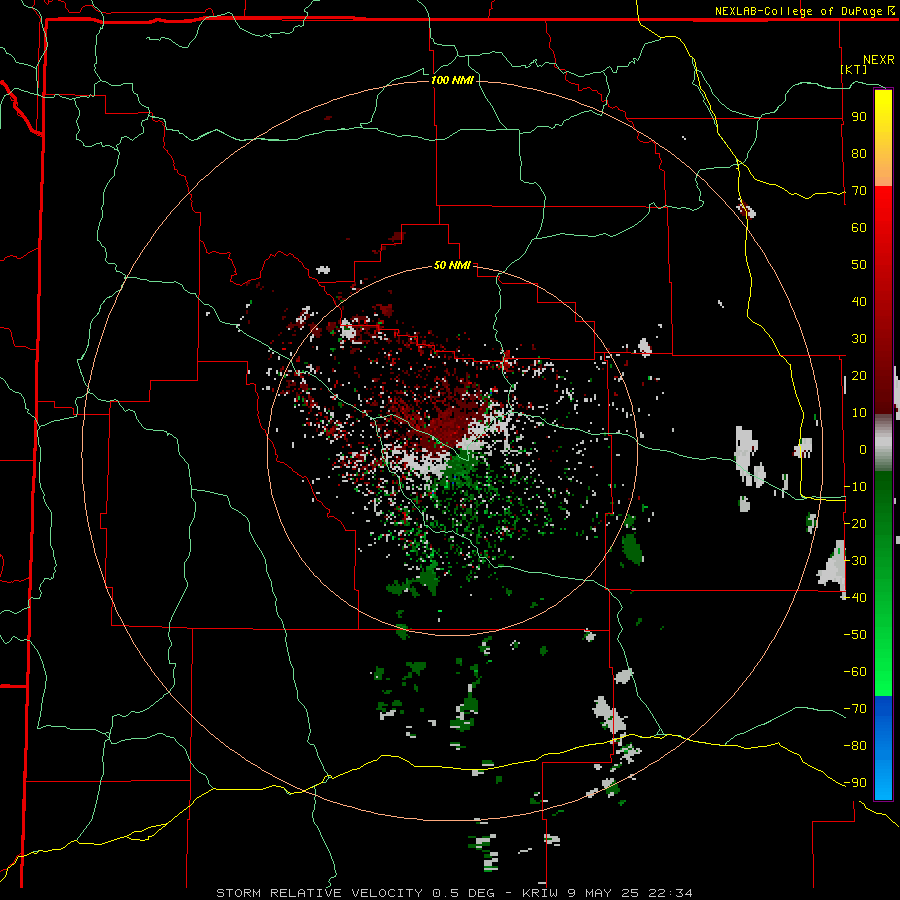900x900 pixels.
Task: Click the -20 value on velocity scale
Action: (855, 523)
